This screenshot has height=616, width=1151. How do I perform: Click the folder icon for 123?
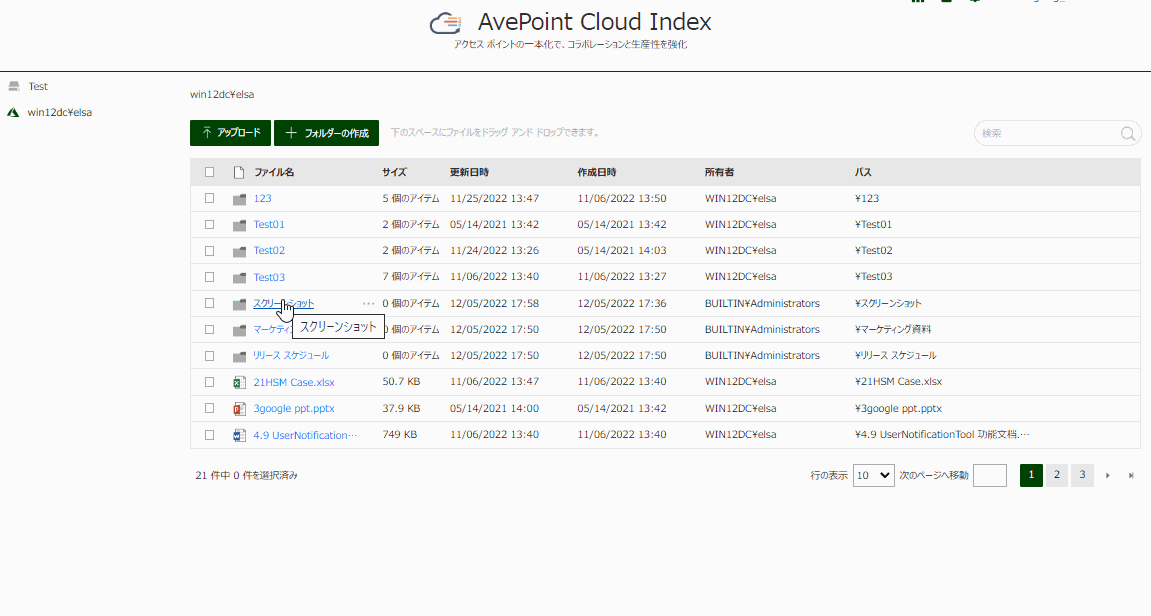239,199
